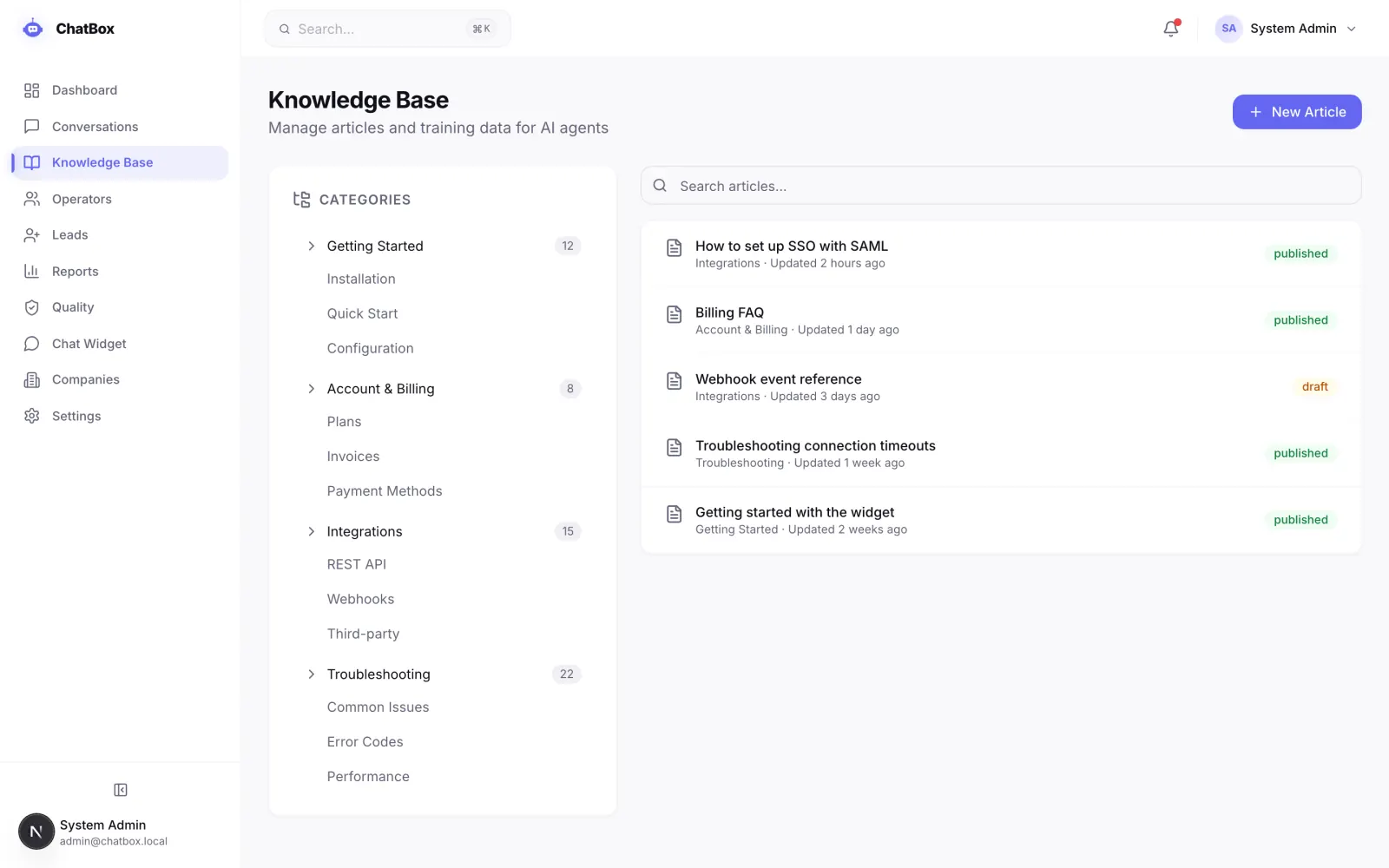This screenshot has height=868, width=1389.
Task: Select the Performance subcategory
Action: click(368, 777)
